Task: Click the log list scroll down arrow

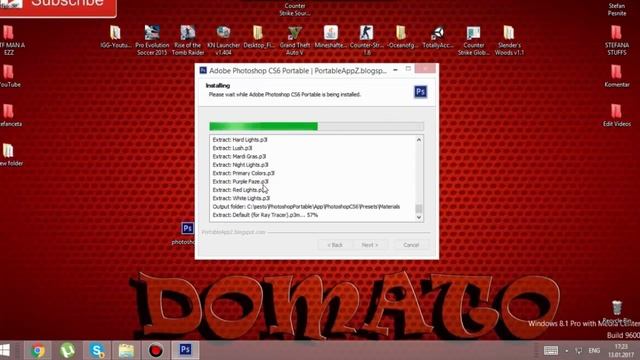Action: [x=419, y=218]
